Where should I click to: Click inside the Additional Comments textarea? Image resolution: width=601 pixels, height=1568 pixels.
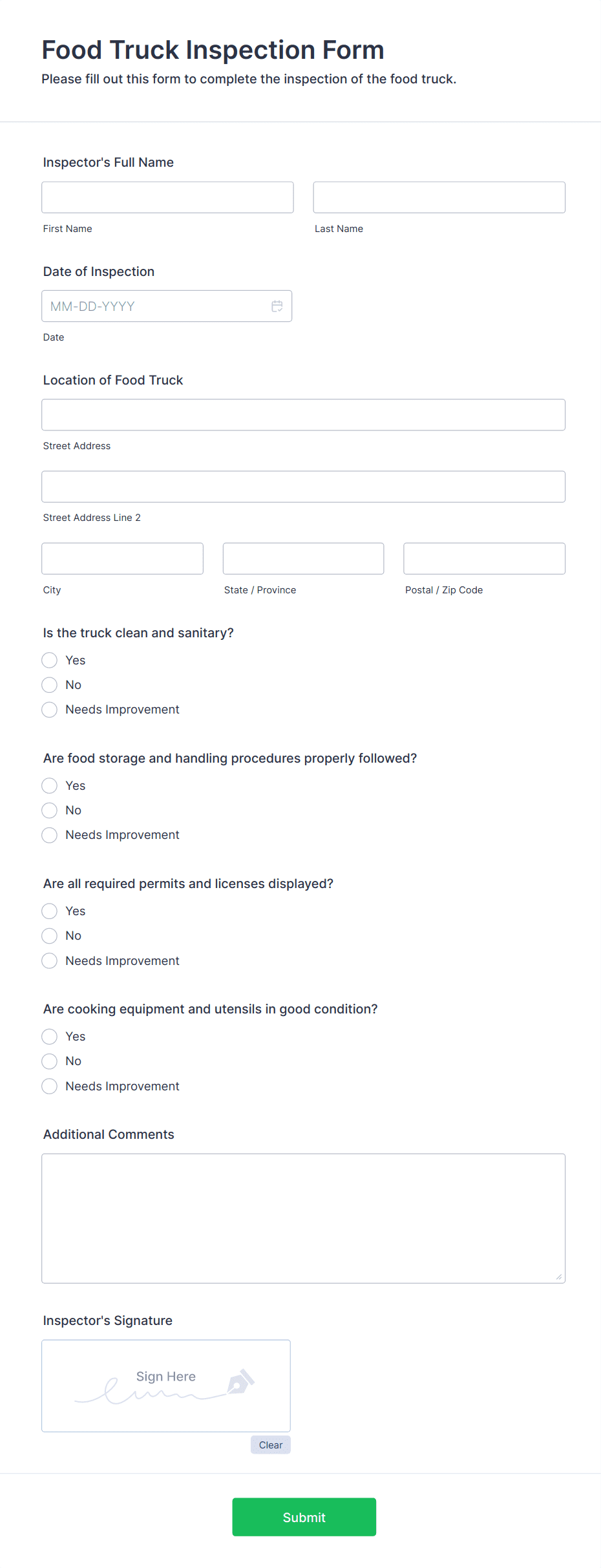click(303, 1218)
